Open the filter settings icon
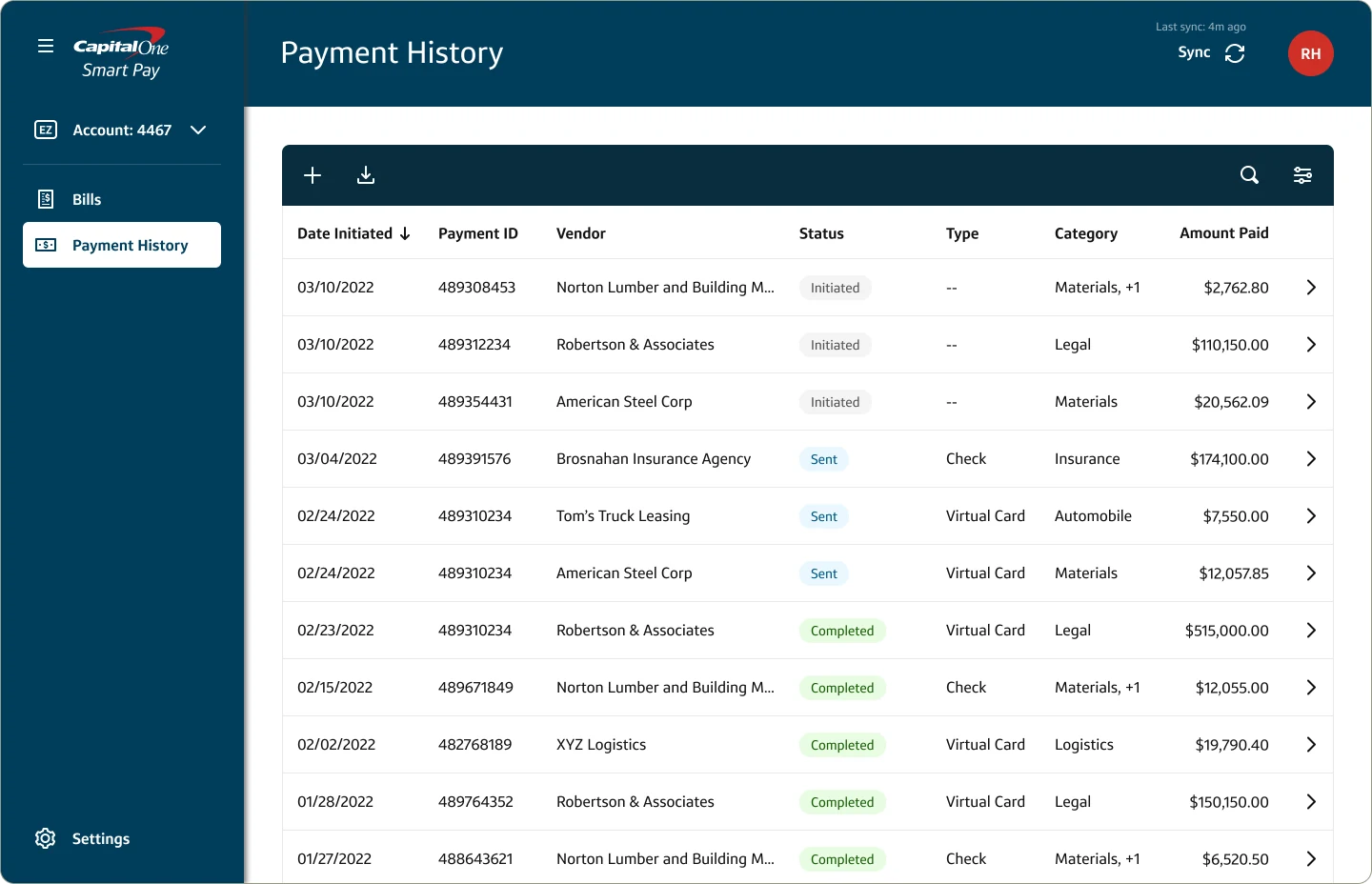The height and width of the screenshot is (884, 1372). tap(1302, 175)
